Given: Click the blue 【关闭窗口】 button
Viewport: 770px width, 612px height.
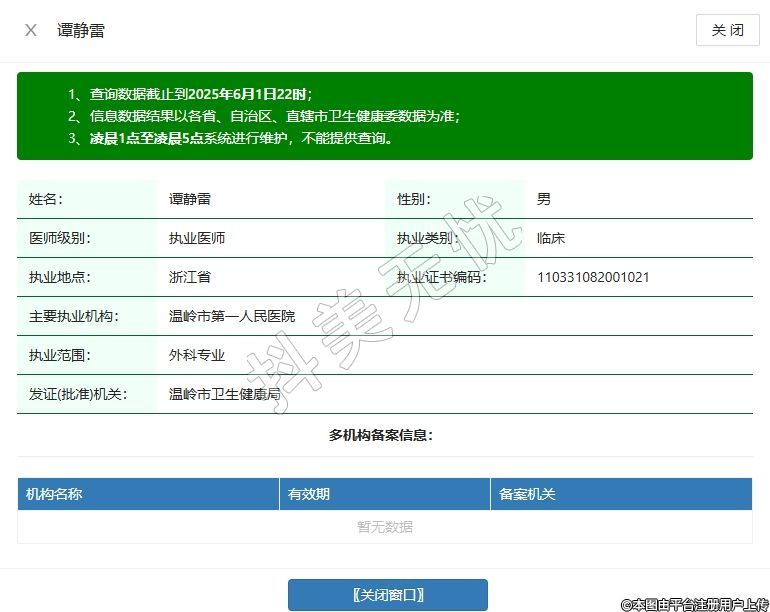Looking at the screenshot, I should 388,594.
